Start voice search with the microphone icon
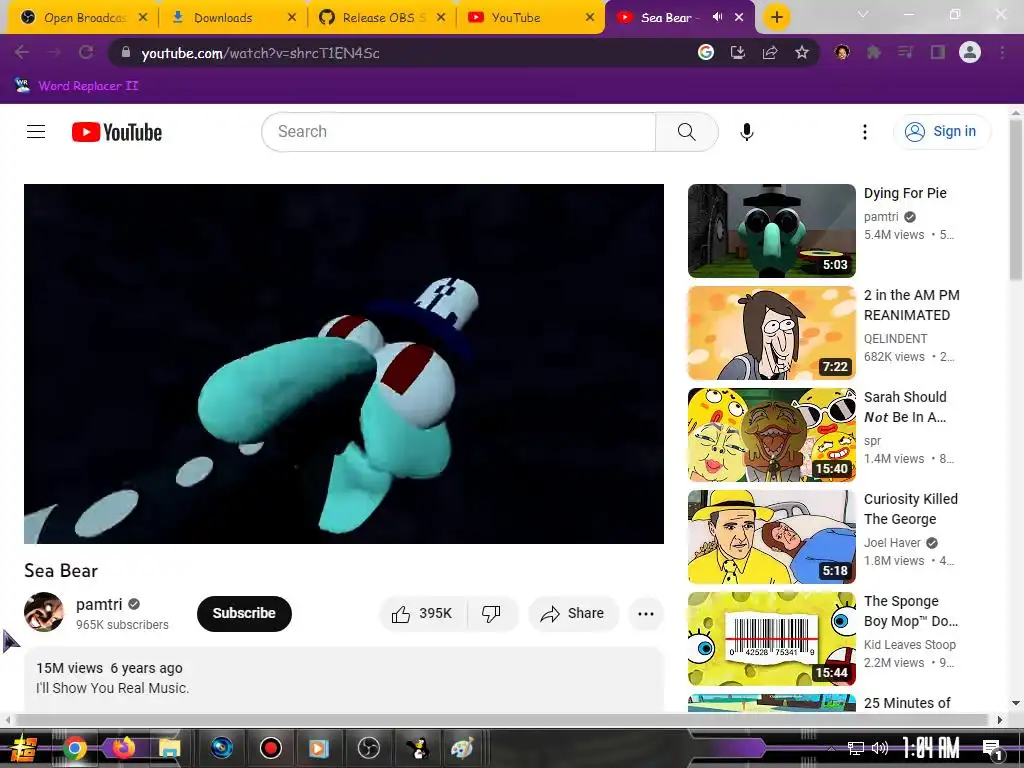 click(746, 132)
